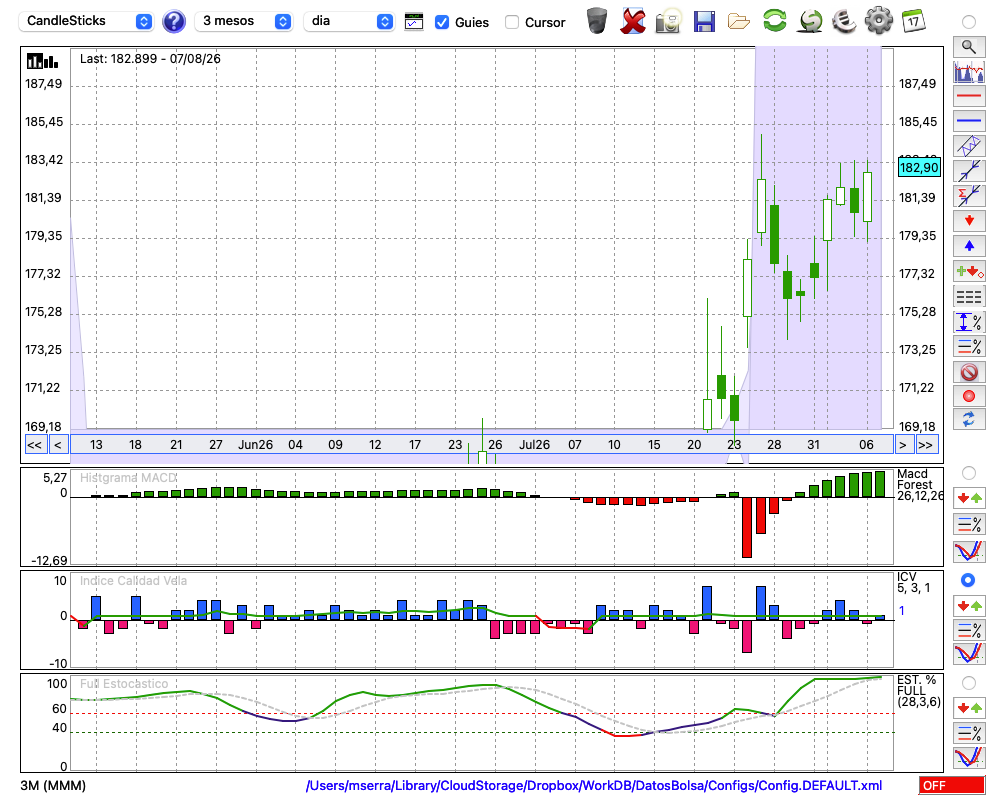Viewport: 1000px width, 800px height.
Task: Select the blue horizontal line tool
Action: point(969,121)
